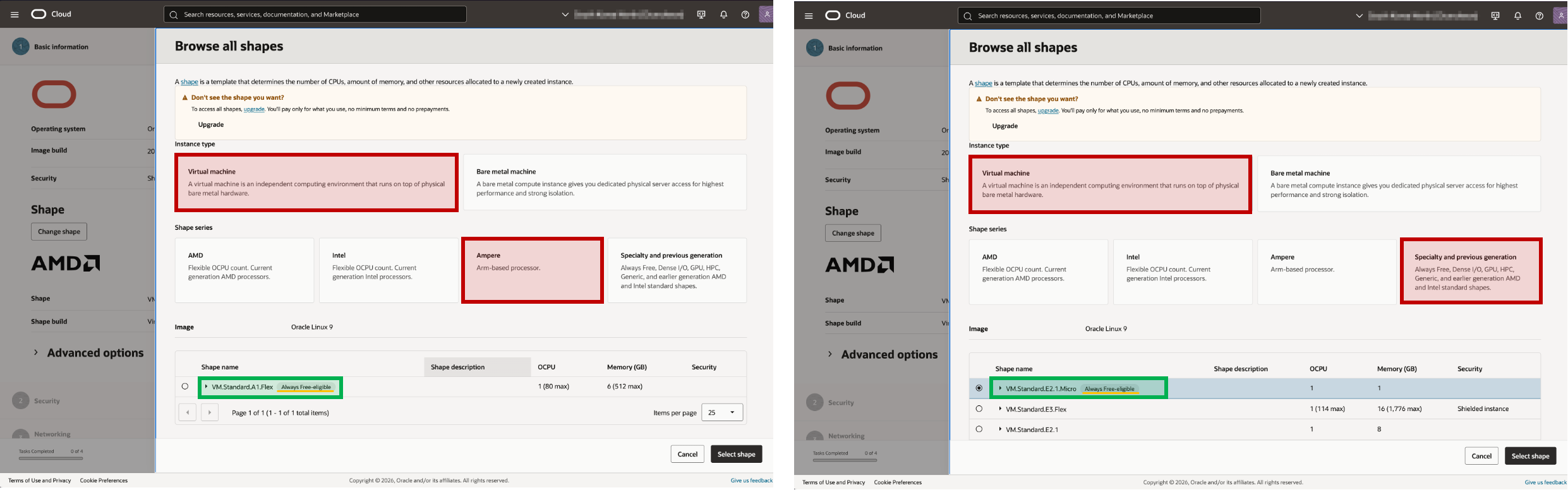1568x490 pixels.
Task: Click the search magnifier icon in left screenshot
Action: [x=174, y=15]
